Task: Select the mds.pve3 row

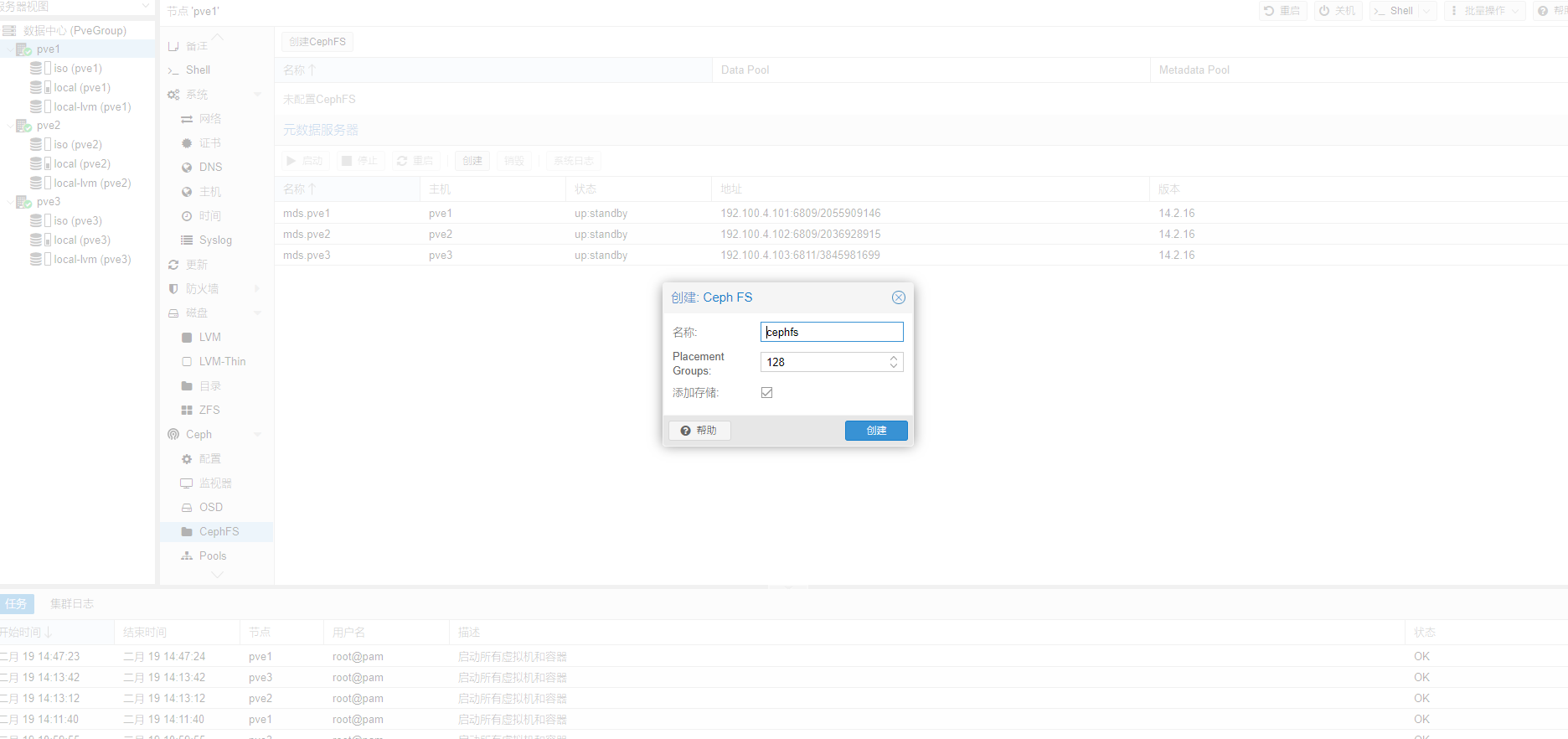Action: pyautogui.click(x=921, y=255)
